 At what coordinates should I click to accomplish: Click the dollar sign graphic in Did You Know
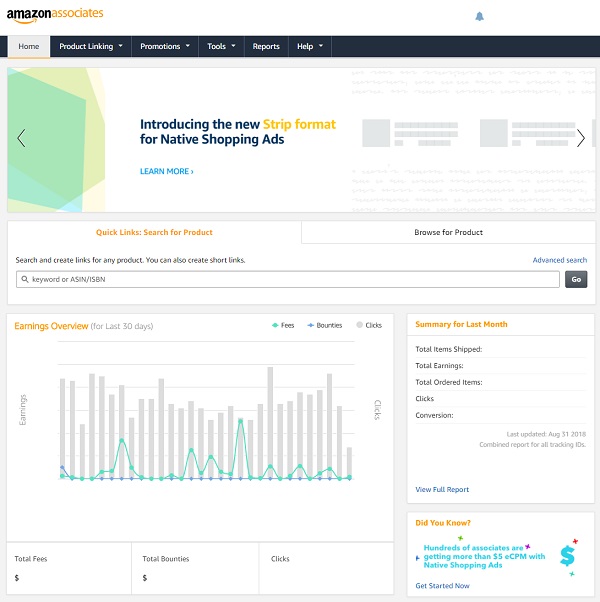tap(567, 556)
